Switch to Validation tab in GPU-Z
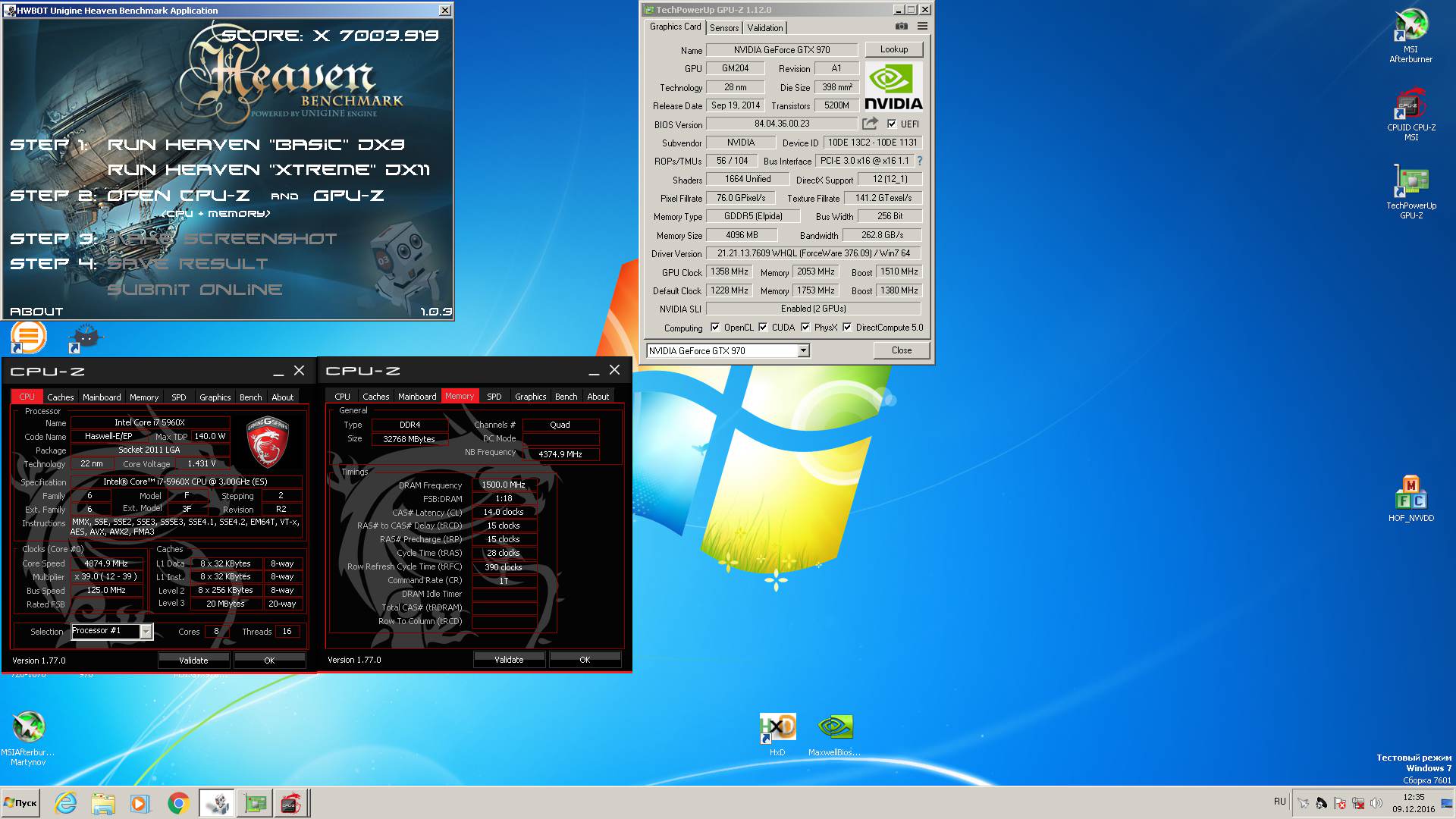This screenshot has height=819, width=1456. pyautogui.click(x=764, y=27)
